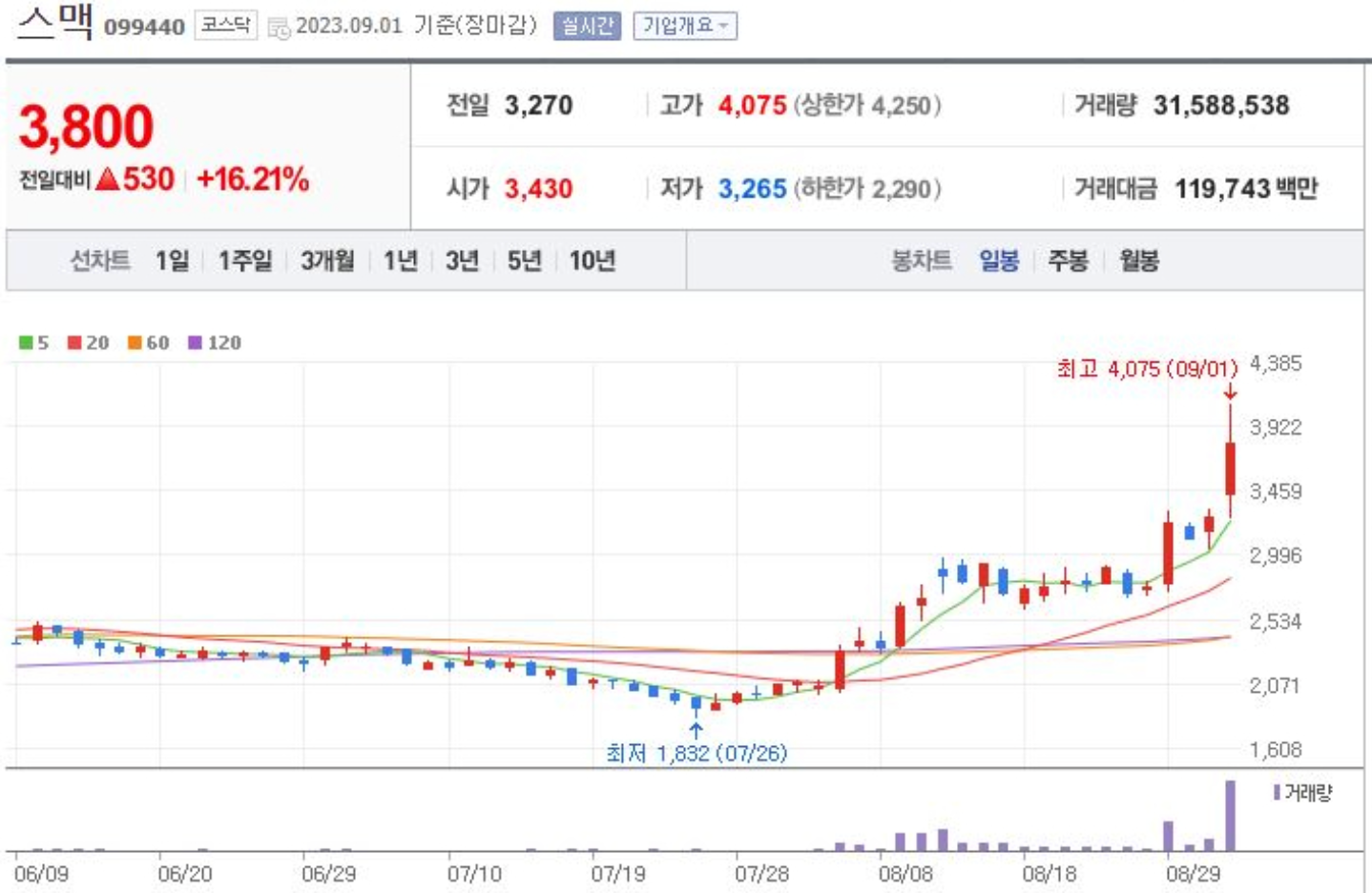The image size is (1372, 893).
Task: Click the 거래량 volume legend icon
Action: click(x=1277, y=792)
